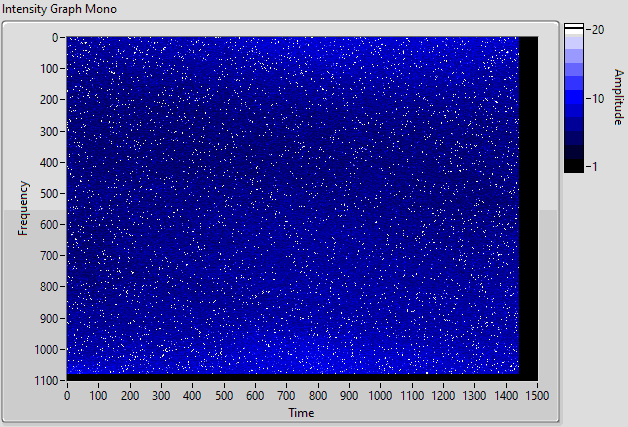
Task: Click the 0 value on Frequency axis
Action: 55,38
